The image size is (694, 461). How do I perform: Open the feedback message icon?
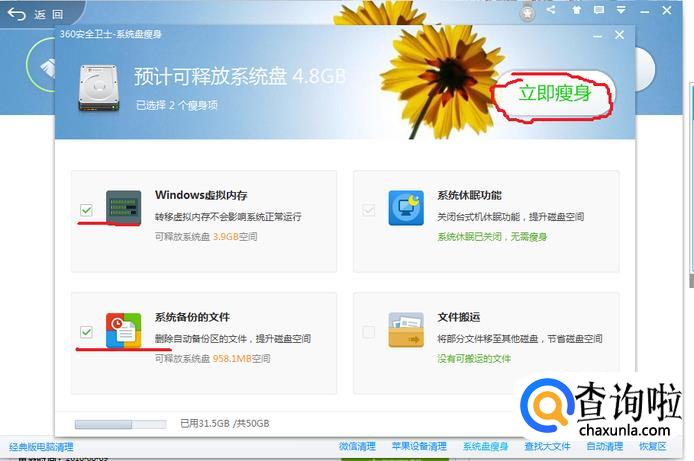point(599,10)
